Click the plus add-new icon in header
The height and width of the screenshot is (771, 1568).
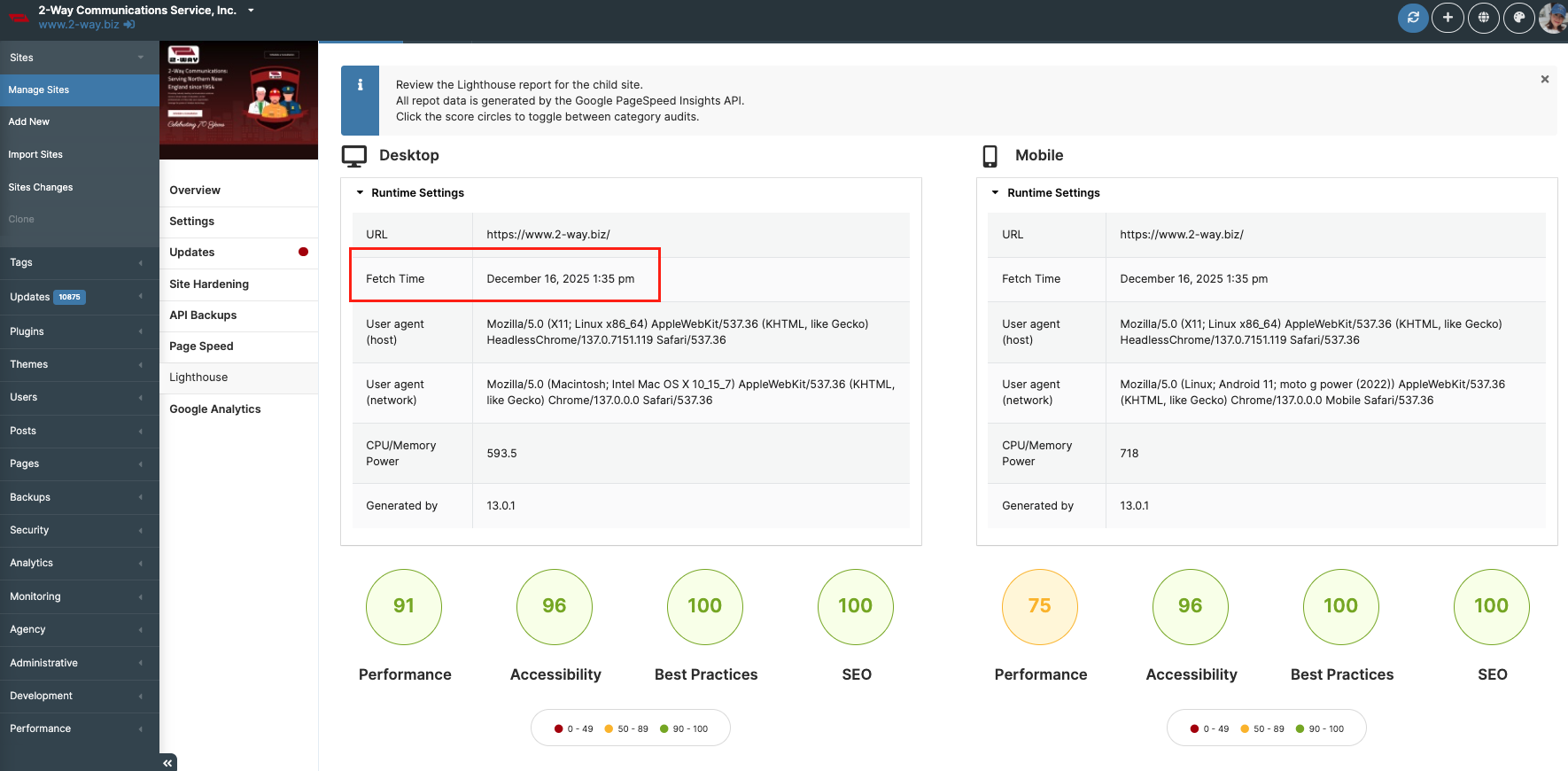pyautogui.click(x=1448, y=18)
